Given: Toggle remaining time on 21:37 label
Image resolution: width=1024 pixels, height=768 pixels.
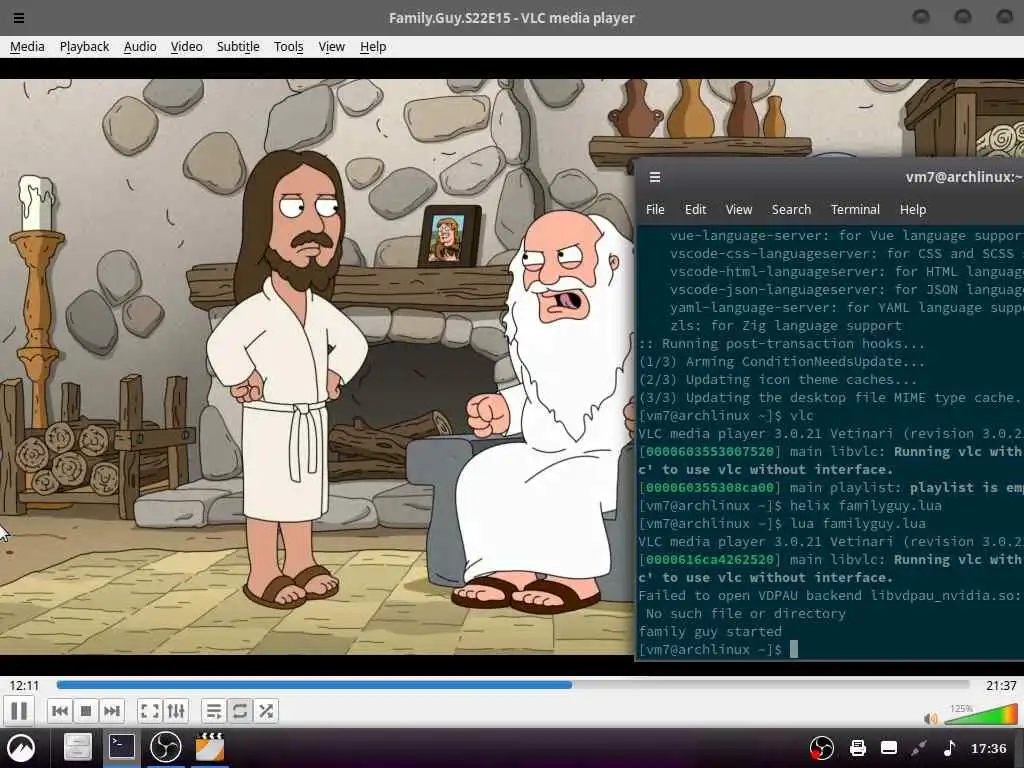Looking at the screenshot, I should tap(1001, 686).
